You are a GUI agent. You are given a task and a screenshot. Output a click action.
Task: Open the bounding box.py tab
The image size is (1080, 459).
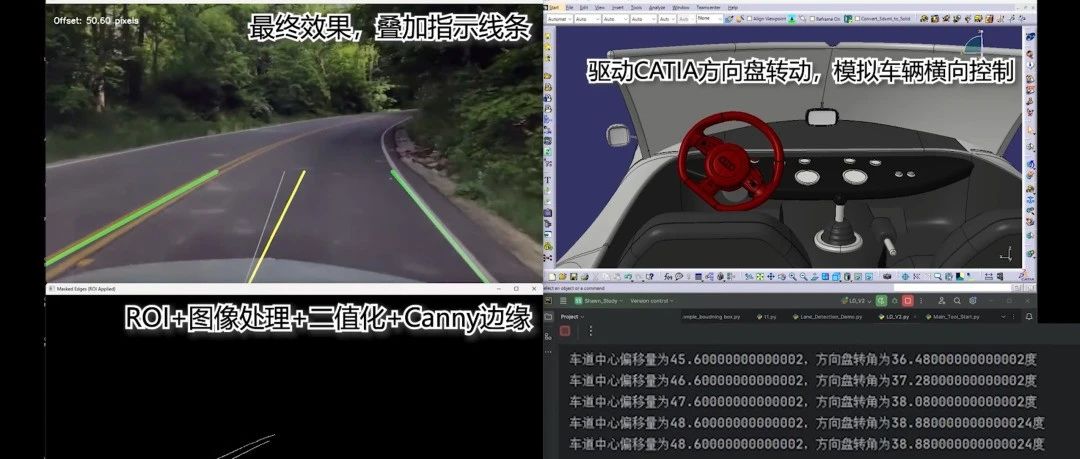coord(712,317)
